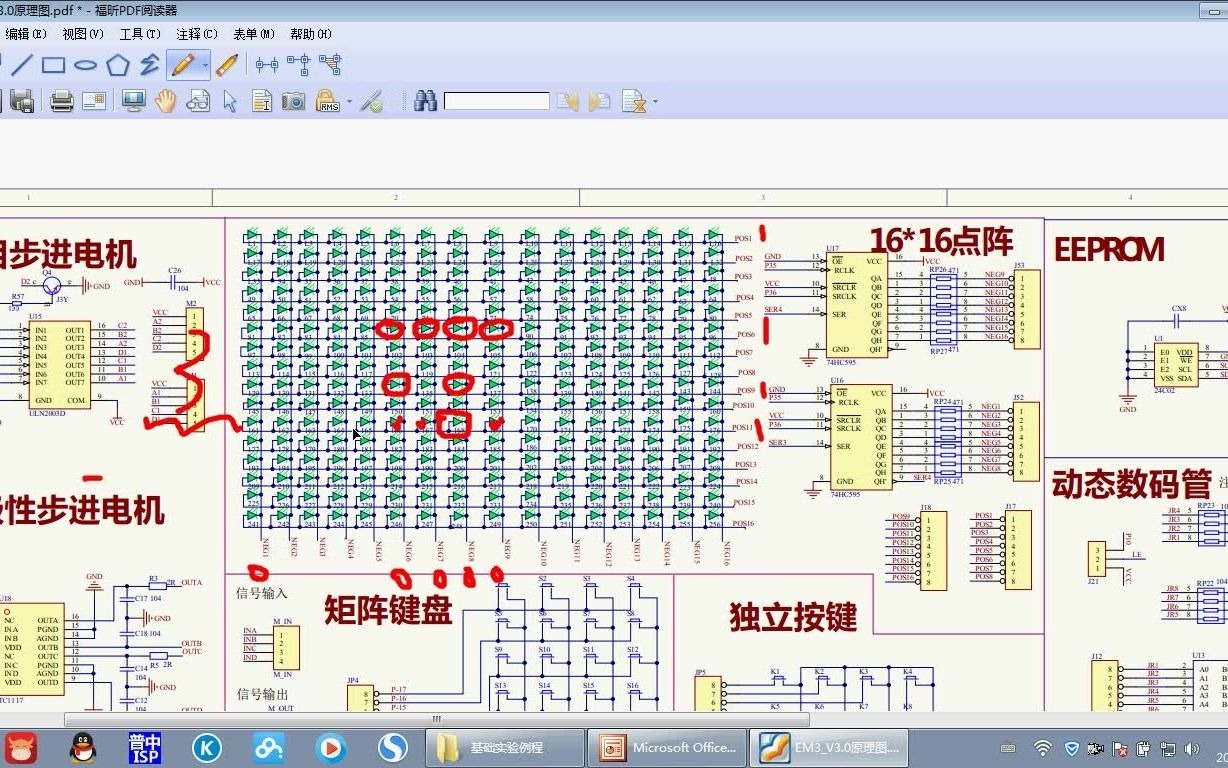Select the Hand pan tool
This screenshot has height=768, width=1228.
pyautogui.click(x=165, y=100)
